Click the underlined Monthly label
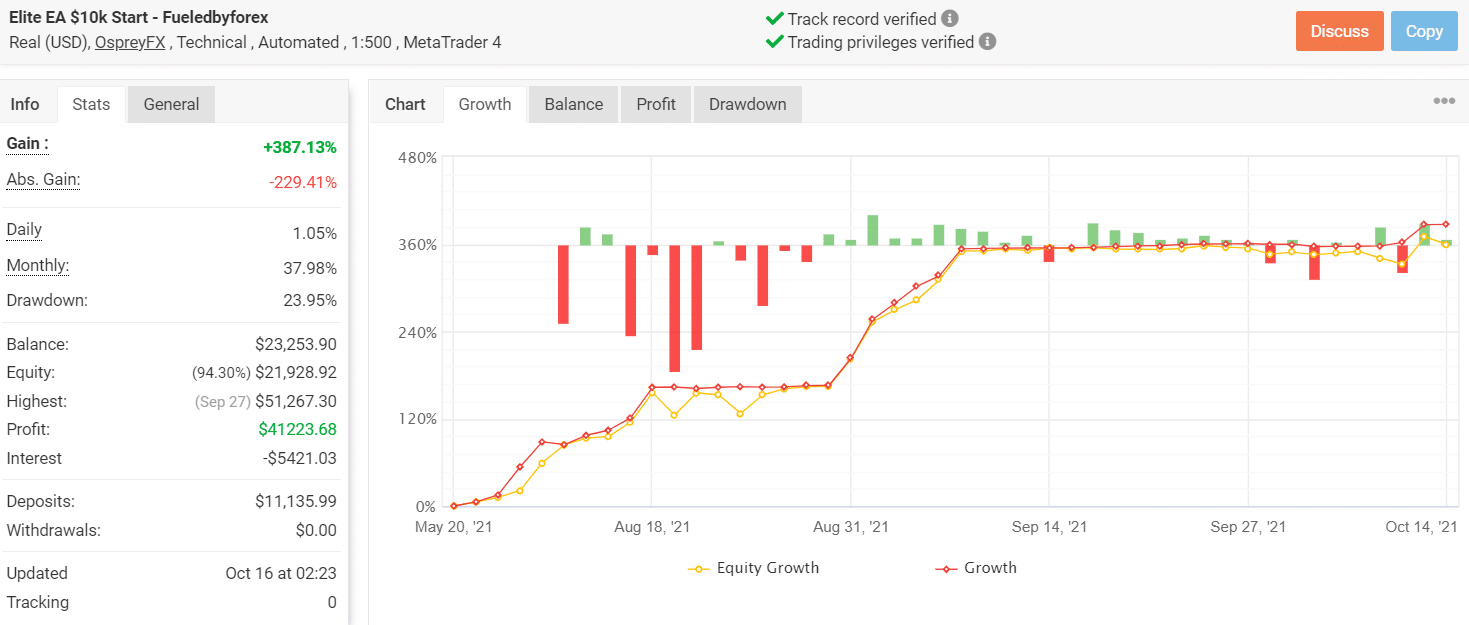1469x625 pixels. [x=37, y=265]
